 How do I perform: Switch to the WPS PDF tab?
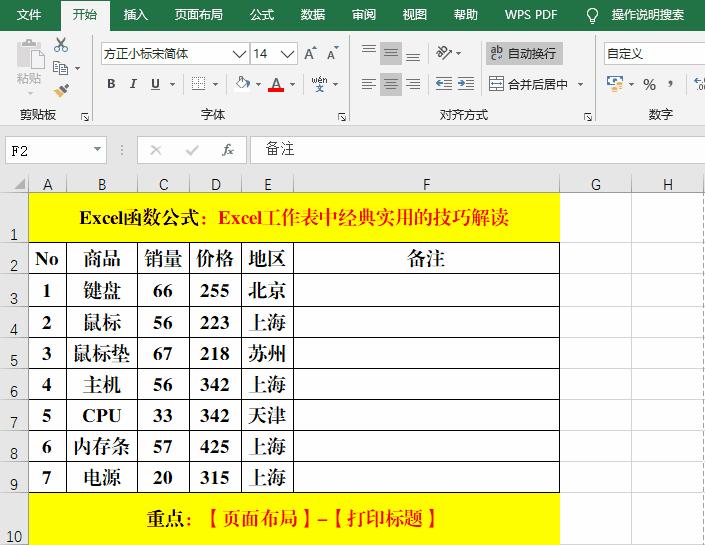point(531,15)
